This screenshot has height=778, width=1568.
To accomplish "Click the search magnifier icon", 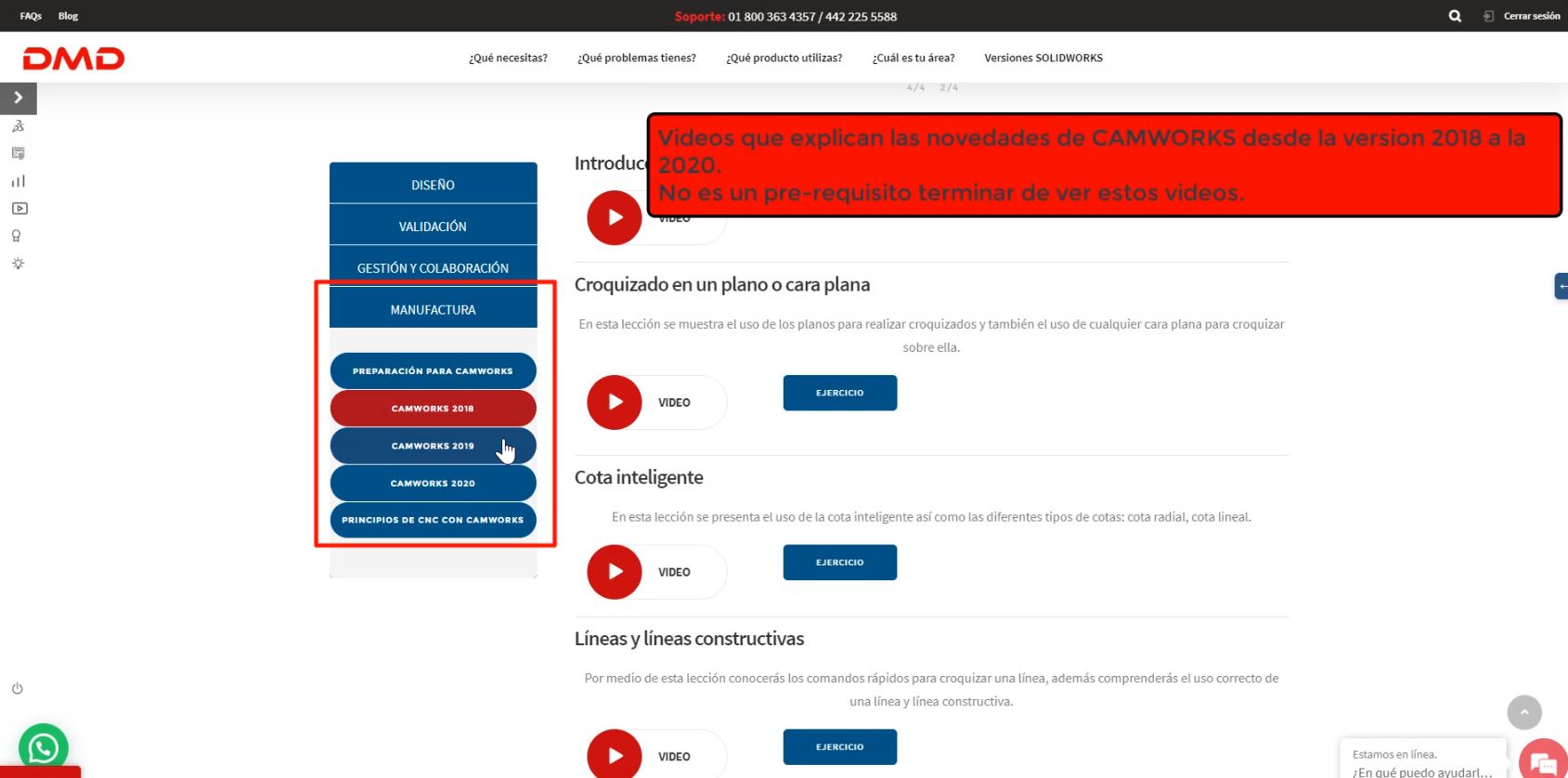I will pyautogui.click(x=1455, y=16).
